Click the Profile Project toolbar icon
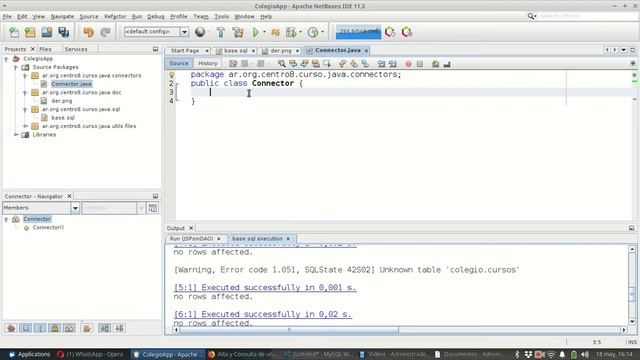 click(291, 32)
